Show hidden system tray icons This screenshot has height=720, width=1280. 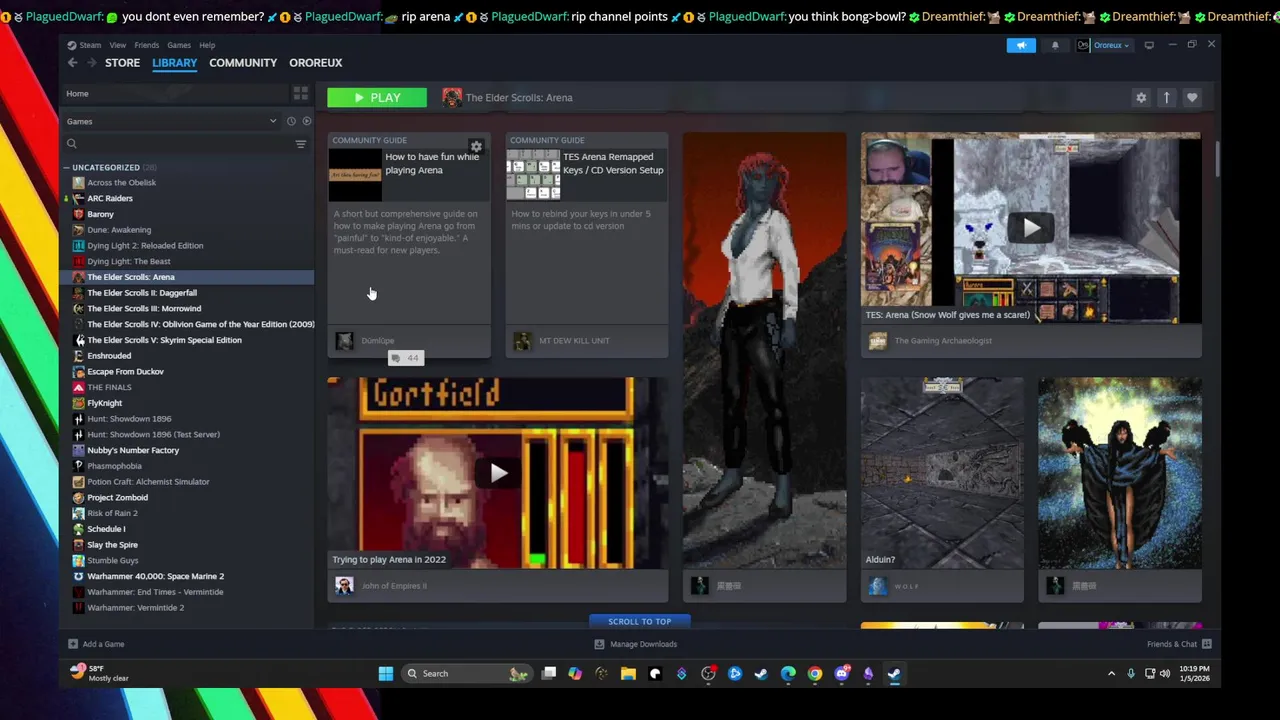1111,673
